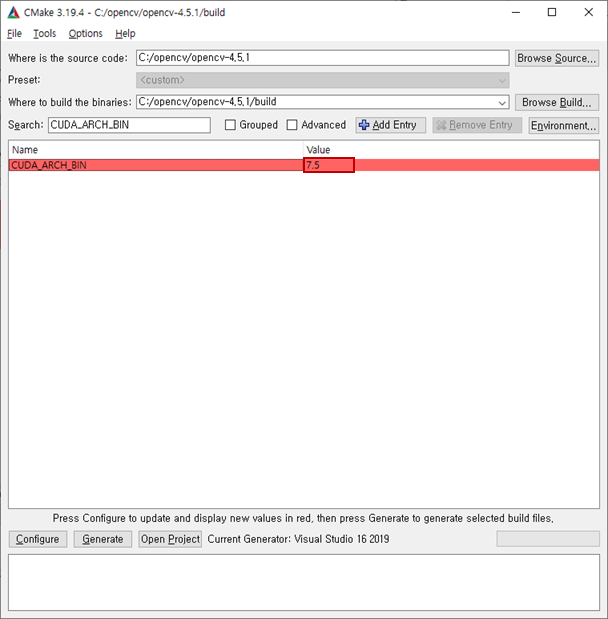Enable the Grouped checkbox
The width and height of the screenshot is (608, 619).
[230, 125]
